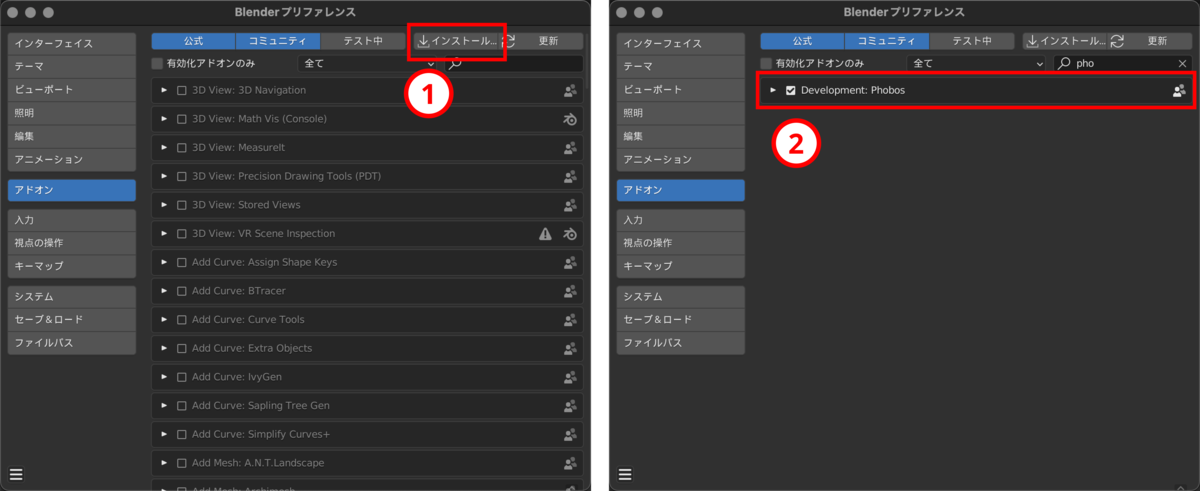Screen dimensions: 1200x491
Task: Click インストール button in left window
Action: pyautogui.click(x=456, y=41)
